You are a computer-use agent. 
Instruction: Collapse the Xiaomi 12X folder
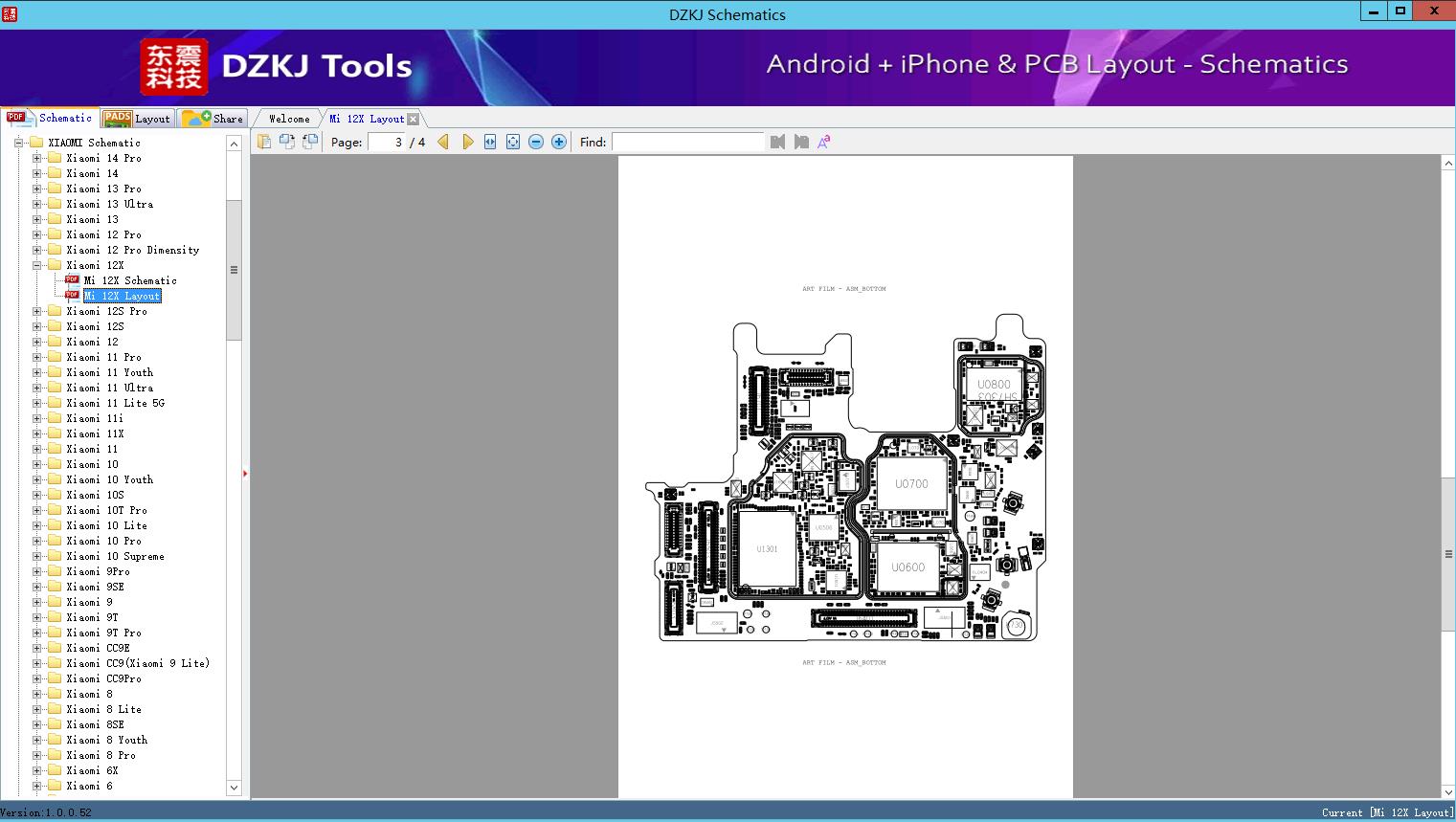(36, 265)
